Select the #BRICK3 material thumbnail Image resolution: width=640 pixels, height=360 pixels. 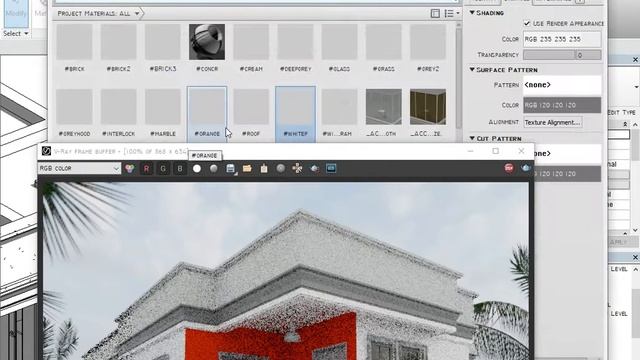click(162, 42)
